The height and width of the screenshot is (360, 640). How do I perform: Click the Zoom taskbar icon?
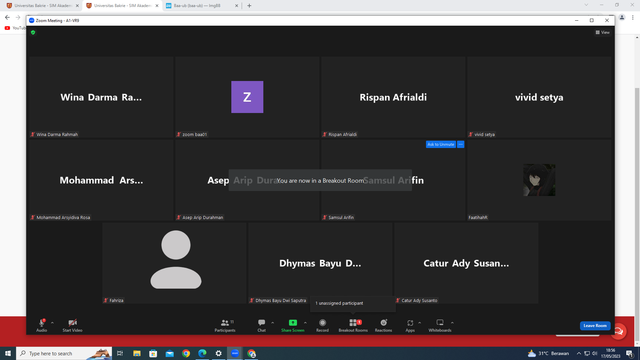click(235, 353)
